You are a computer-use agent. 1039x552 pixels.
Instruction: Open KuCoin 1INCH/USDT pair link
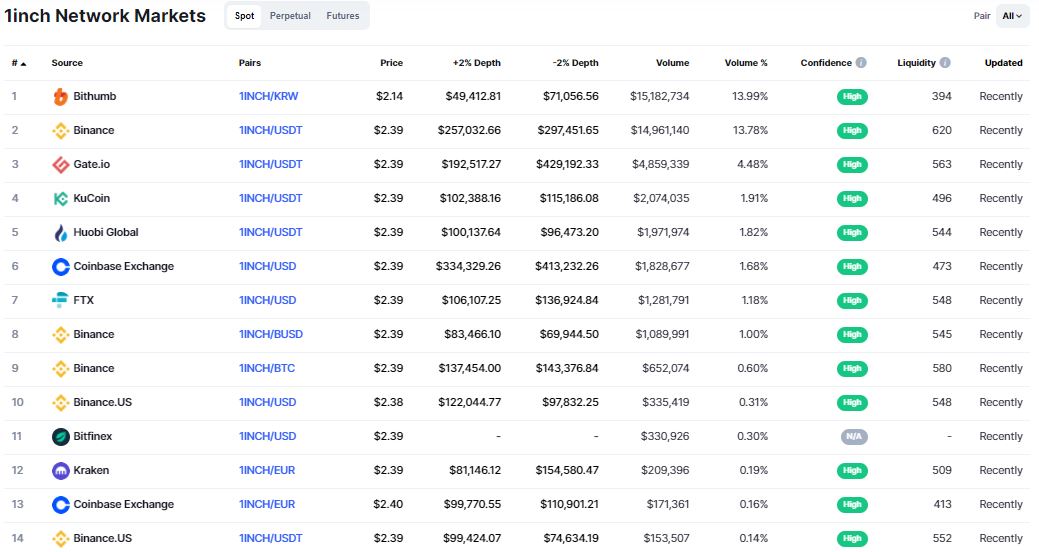pos(270,198)
